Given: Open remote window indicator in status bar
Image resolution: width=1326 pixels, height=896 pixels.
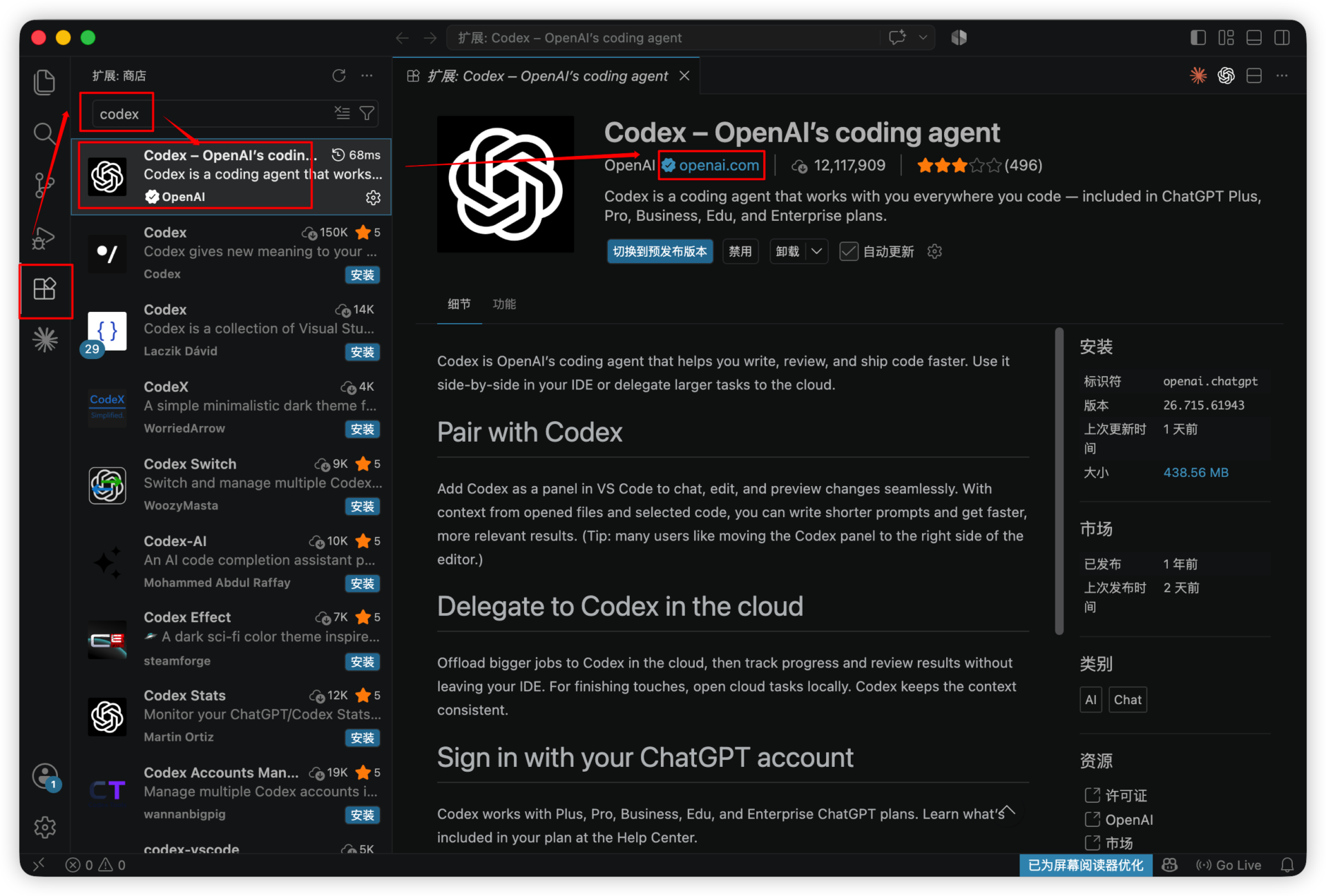Looking at the screenshot, I should tap(39, 865).
